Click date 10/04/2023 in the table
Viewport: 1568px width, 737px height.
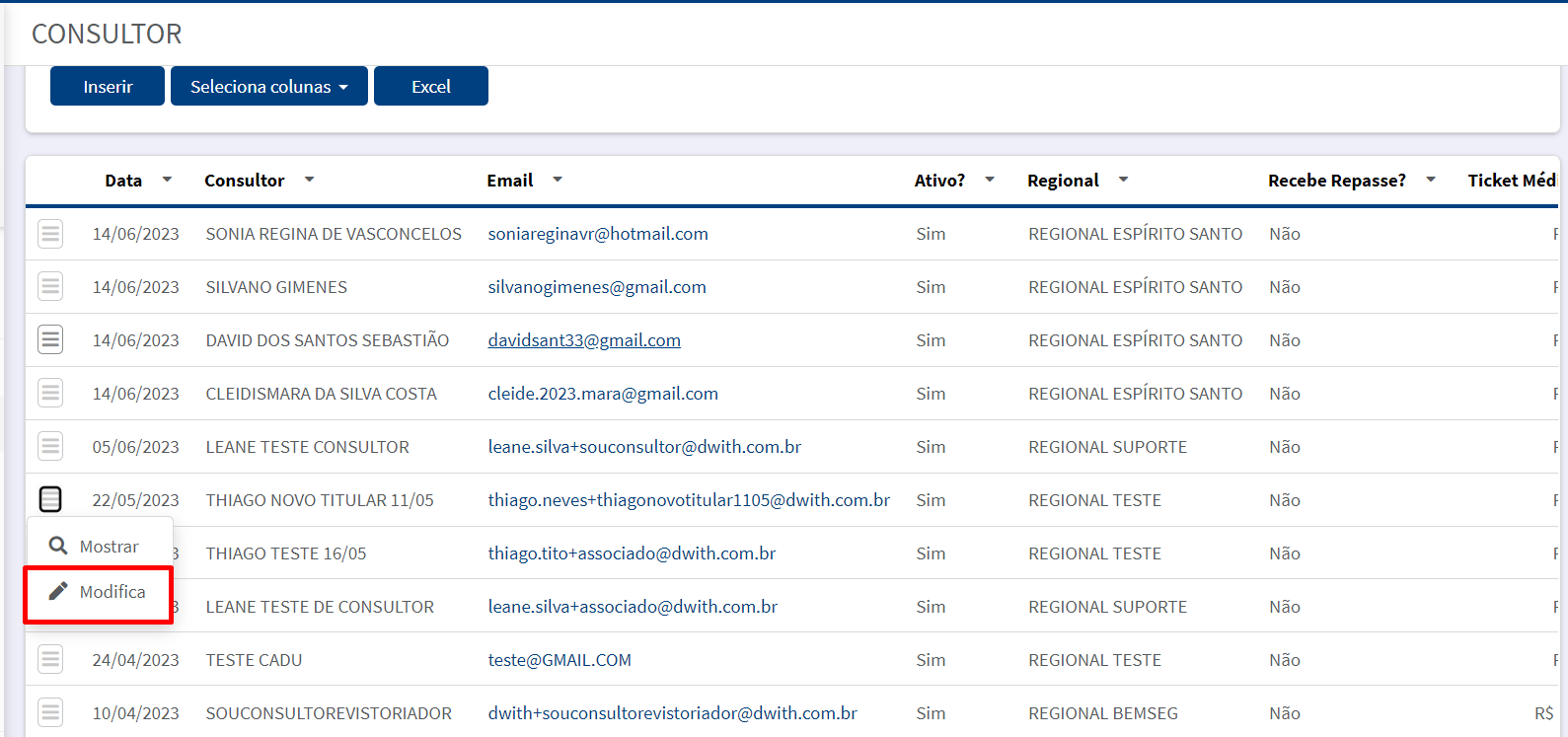136,713
